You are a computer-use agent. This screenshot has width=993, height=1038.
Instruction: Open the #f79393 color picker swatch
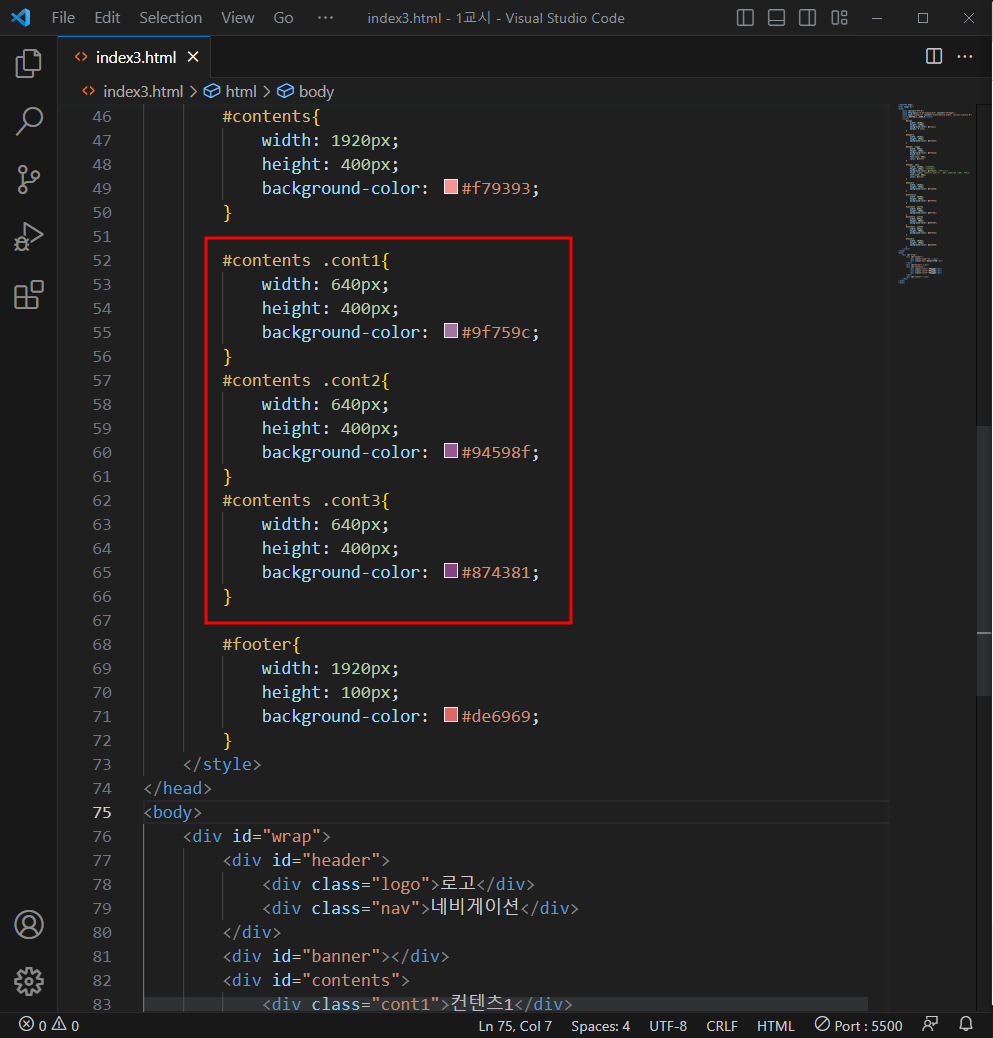coord(451,187)
